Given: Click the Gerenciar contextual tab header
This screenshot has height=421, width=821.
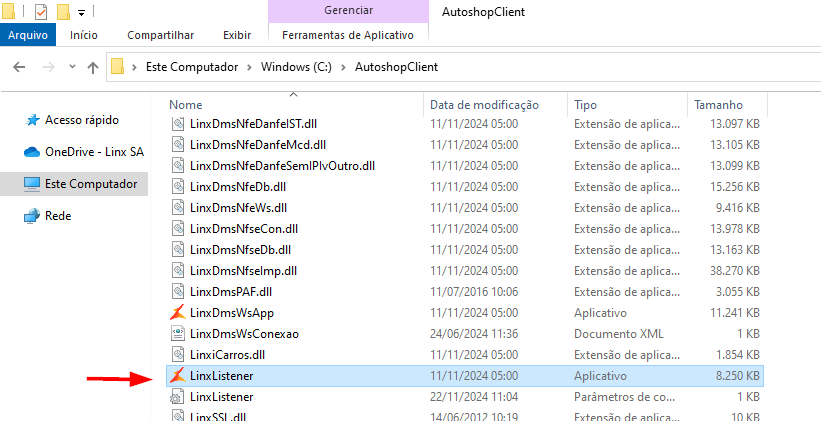Looking at the screenshot, I should point(348,10).
